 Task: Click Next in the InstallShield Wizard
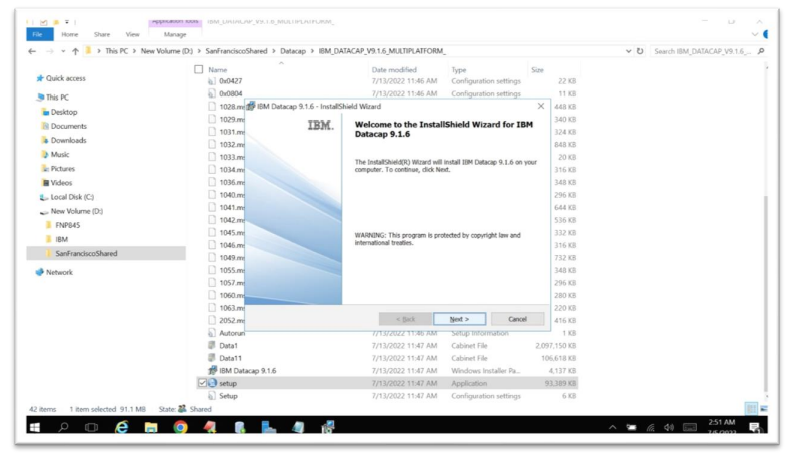click(459, 319)
